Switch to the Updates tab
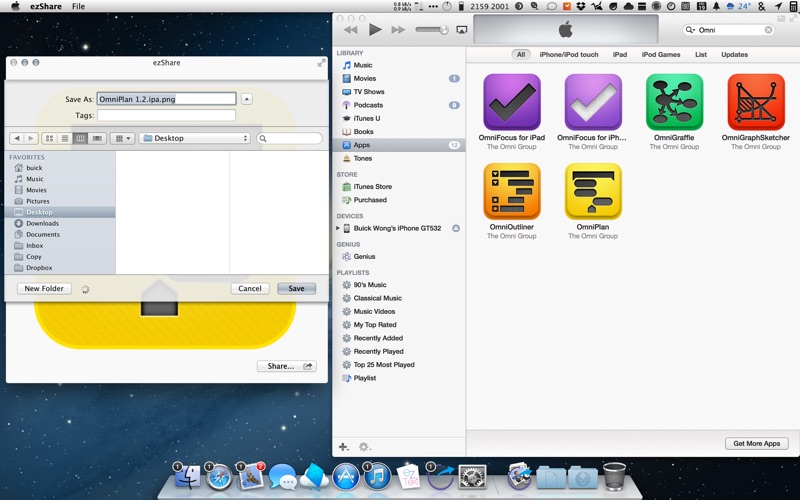This screenshot has height=500, width=800. [x=734, y=55]
